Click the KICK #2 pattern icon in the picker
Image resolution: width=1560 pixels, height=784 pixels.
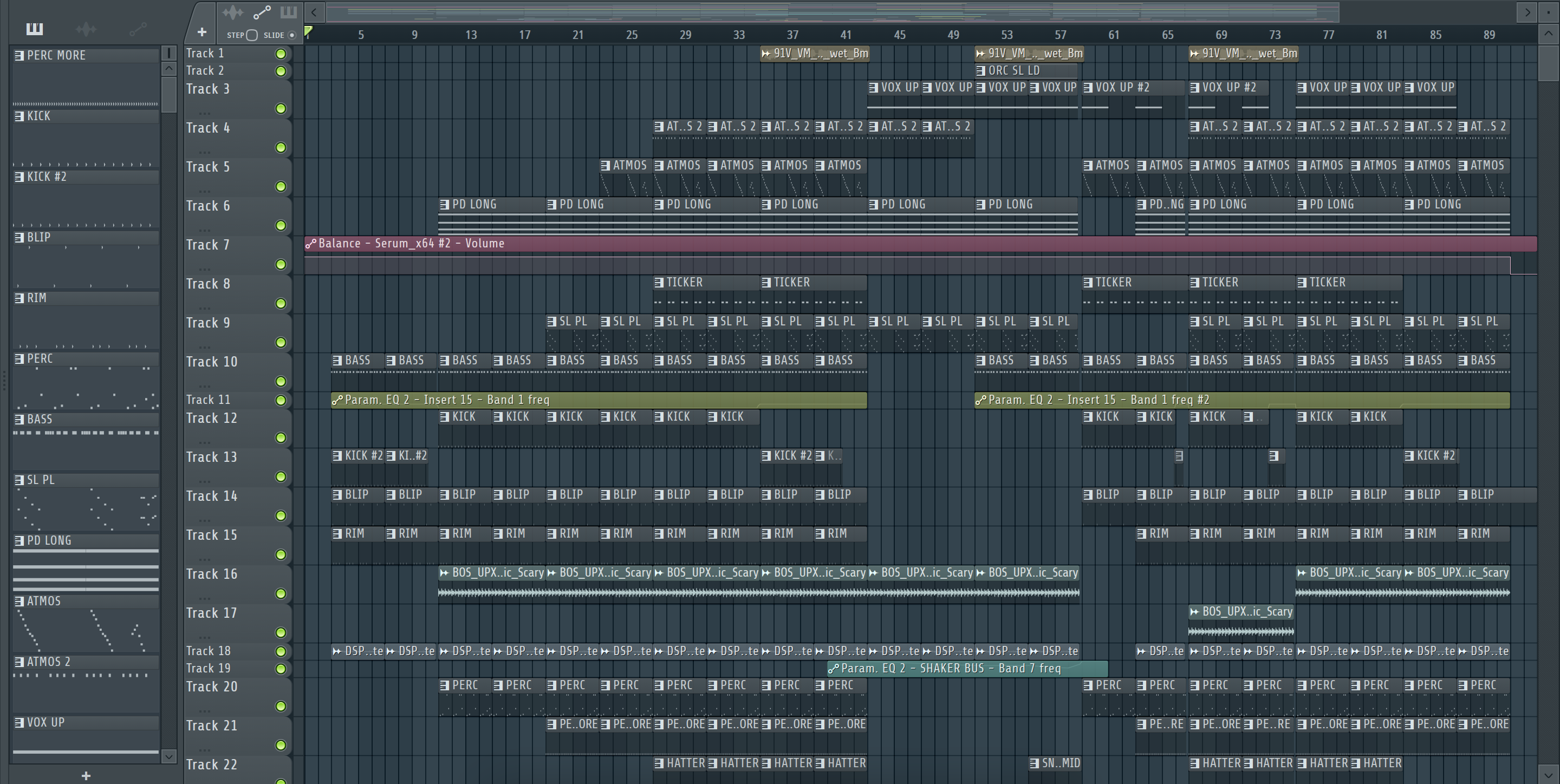point(19,177)
